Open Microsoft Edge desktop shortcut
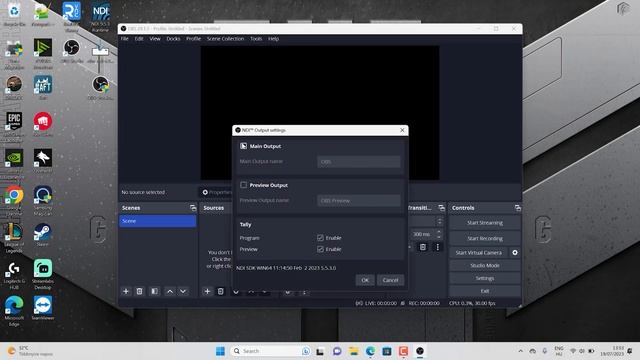This screenshot has width=640, height=360. pyautogui.click(x=14, y=311)
